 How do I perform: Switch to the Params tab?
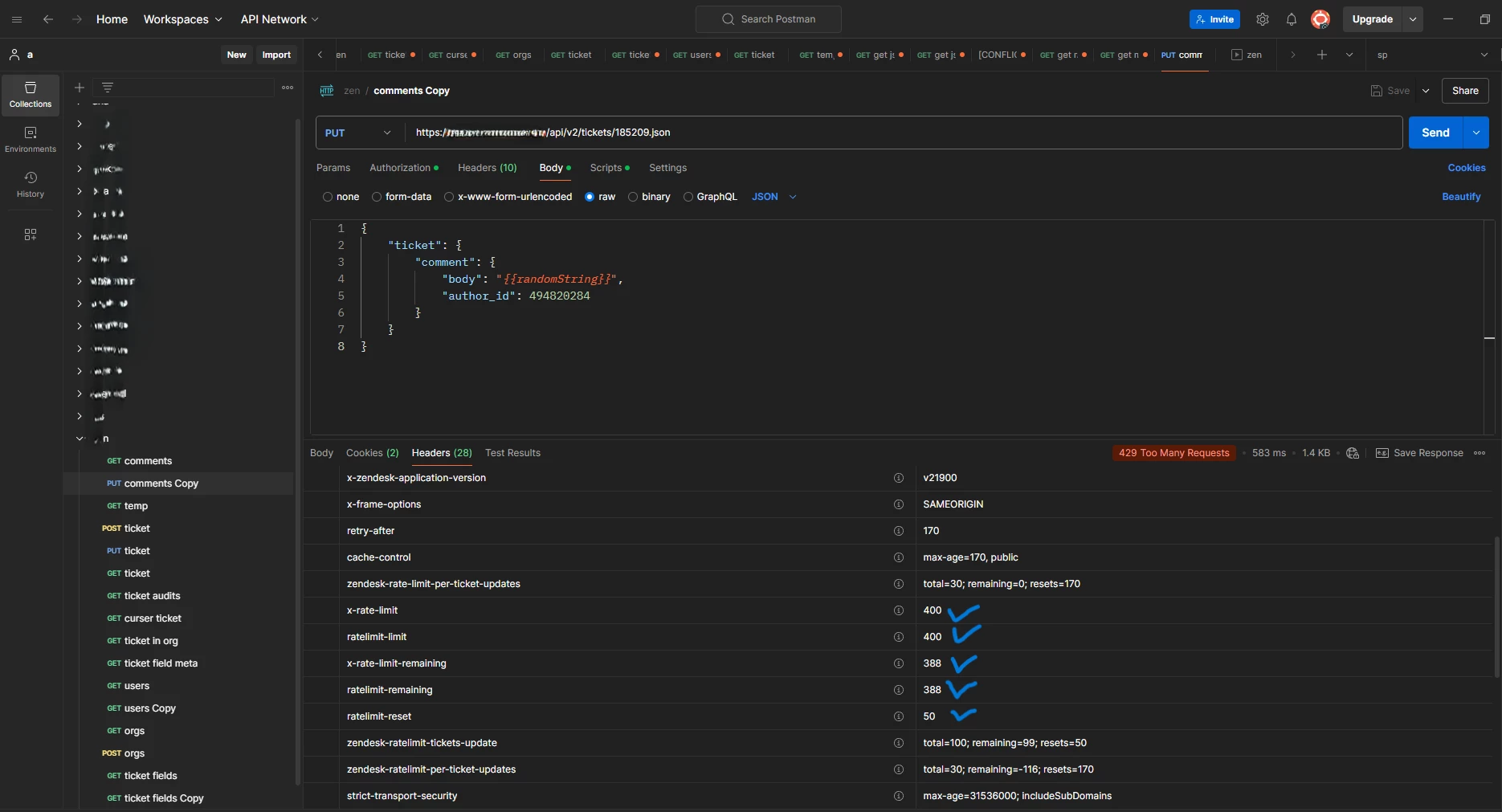tap(333, 168)
